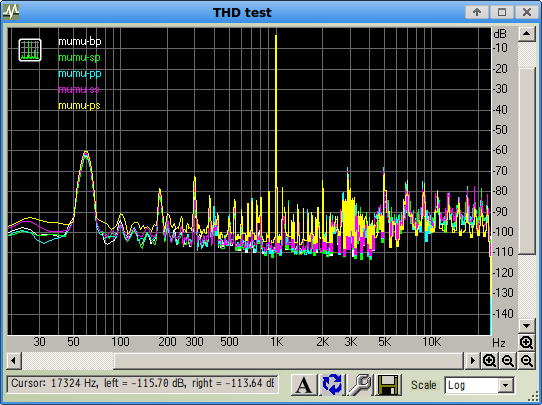Screen dimensions: 542x405
Task: Click the 'Scale' label
Action: coord(423,385)
